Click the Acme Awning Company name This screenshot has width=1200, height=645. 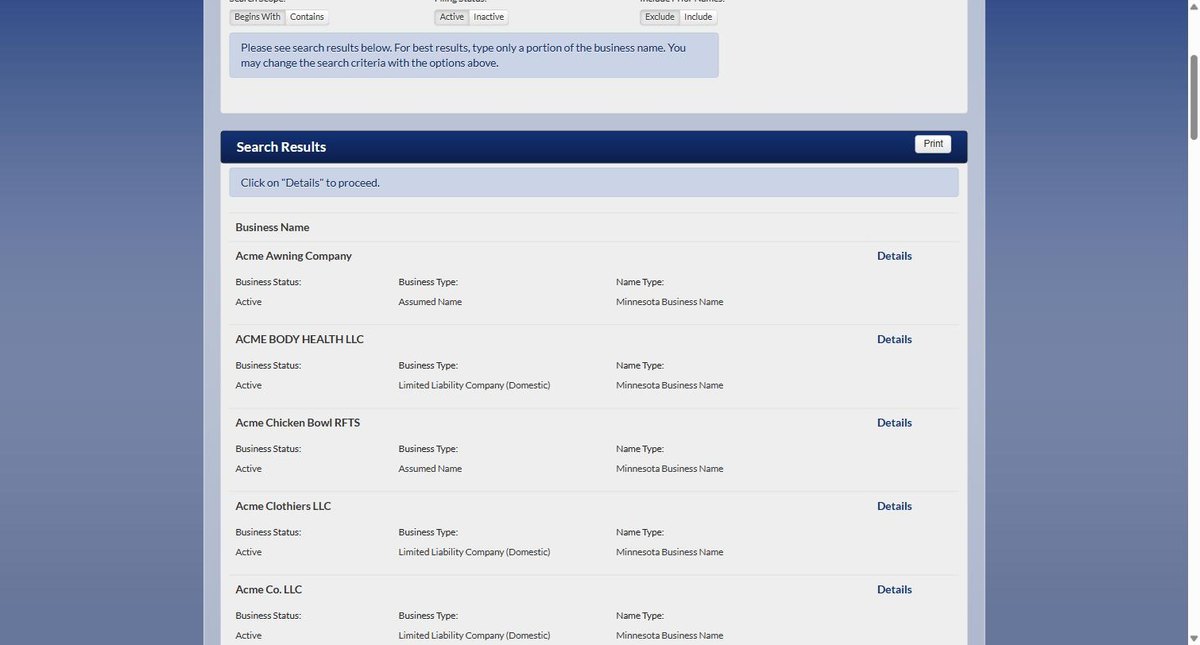294,256
